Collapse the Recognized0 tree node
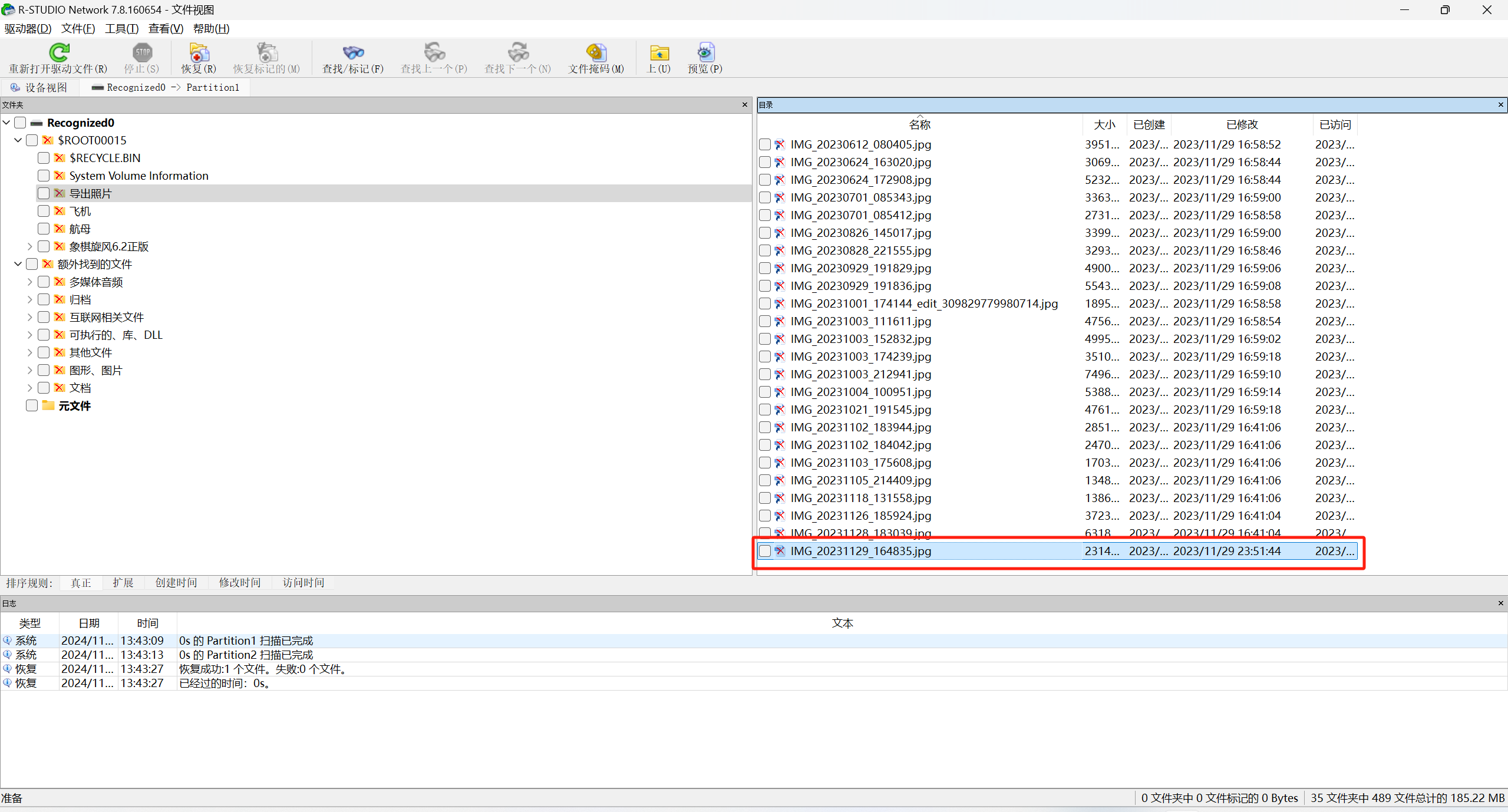The height and width of the screenshot is (812, 1508). pos(6,123)
